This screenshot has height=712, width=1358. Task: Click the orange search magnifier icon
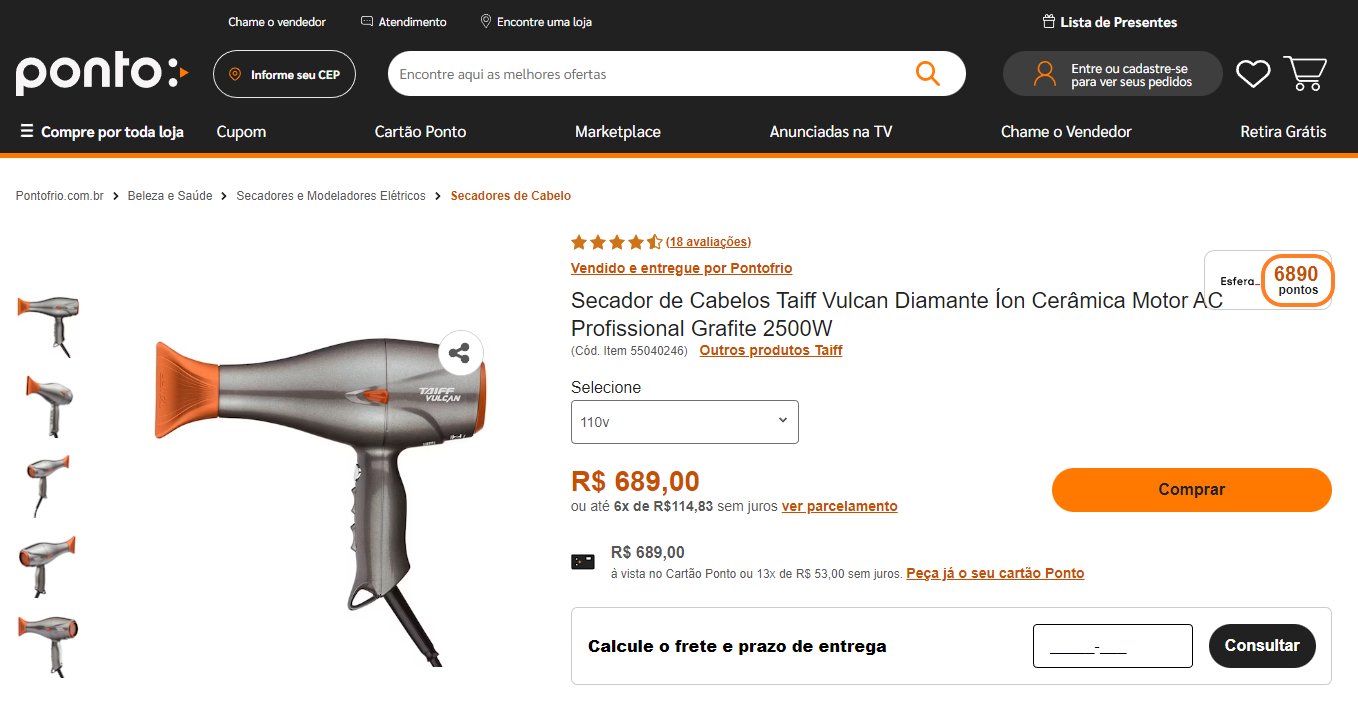pyautogui.click(x=928, y=73)
